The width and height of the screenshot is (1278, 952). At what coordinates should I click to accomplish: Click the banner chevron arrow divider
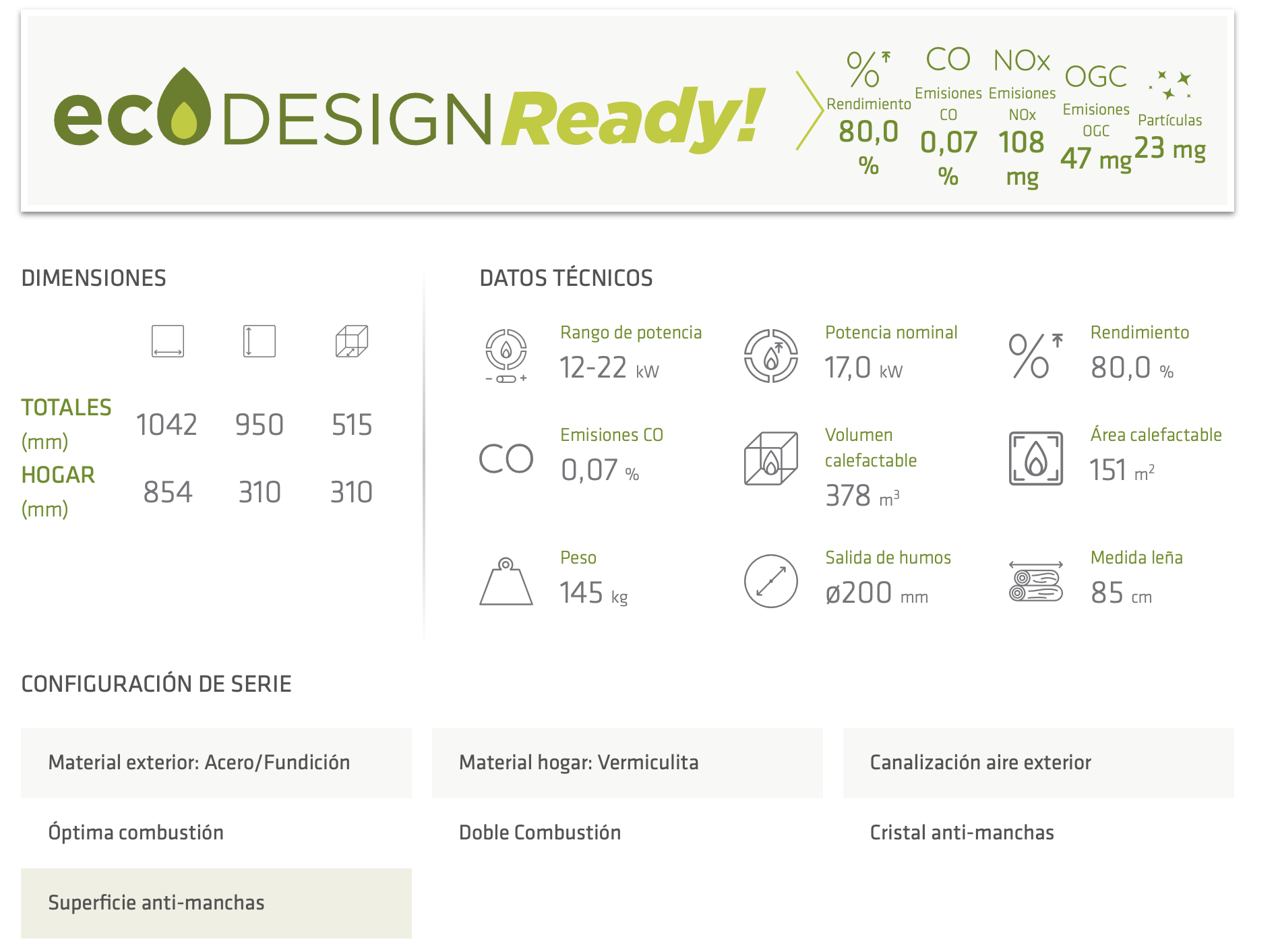click(809, 111)
